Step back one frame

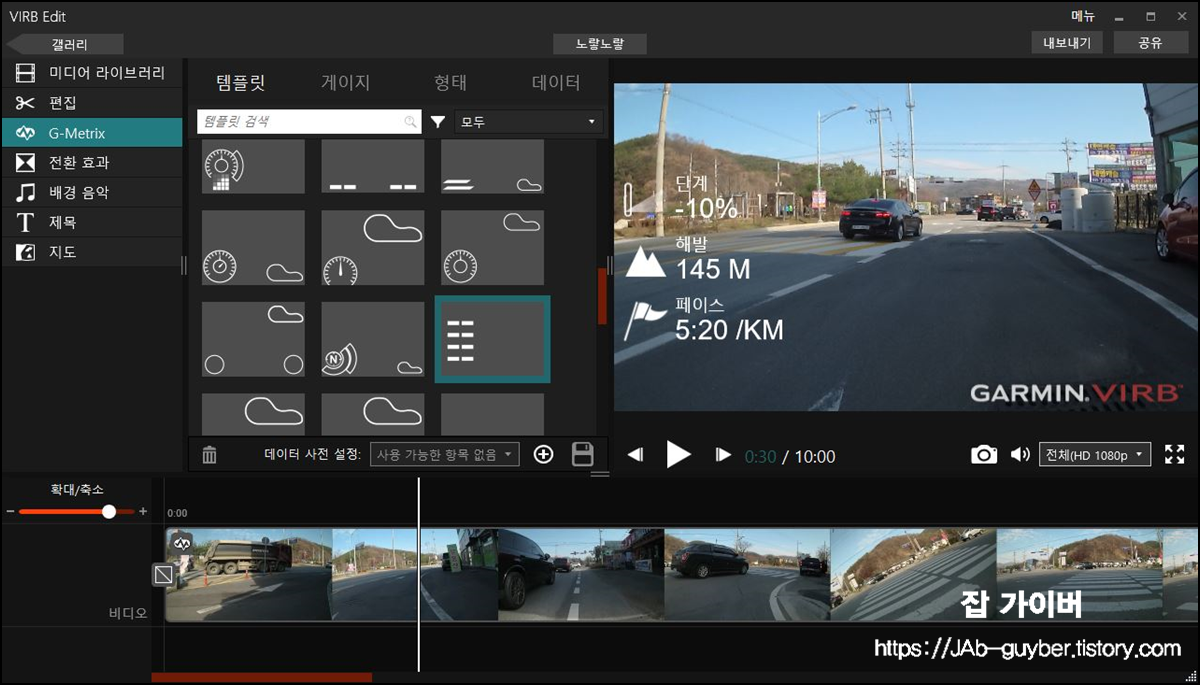pyautogui.click(x=636, y=455)
